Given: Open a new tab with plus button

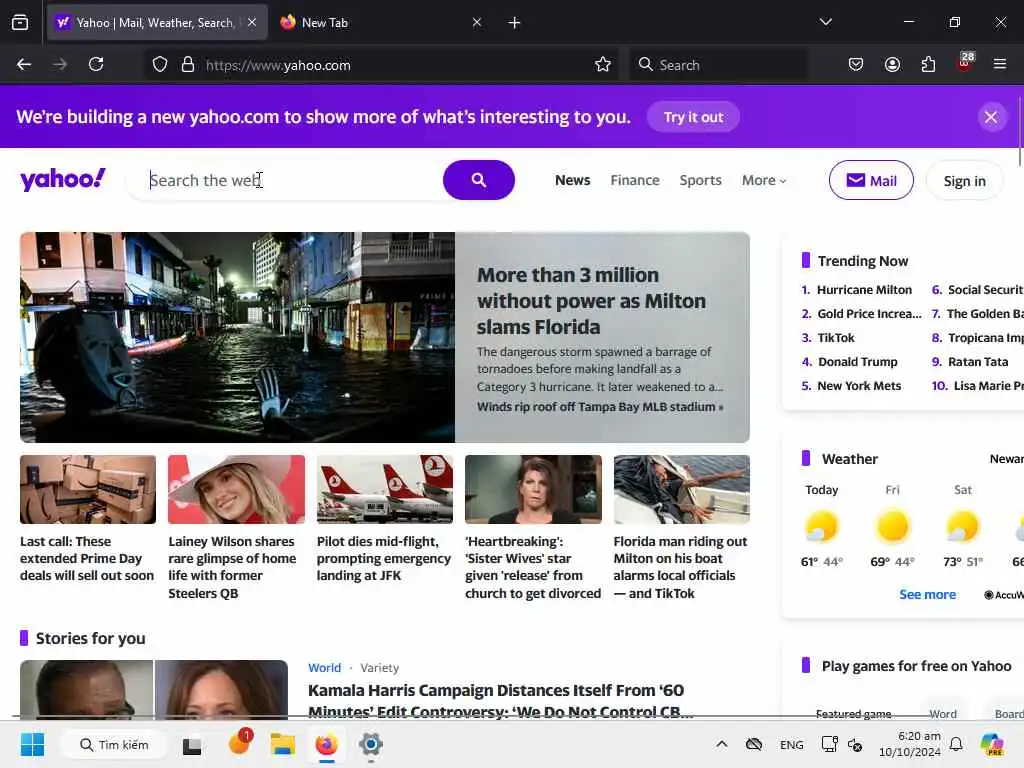Looking at the screenshot, I should click(515, 23).
